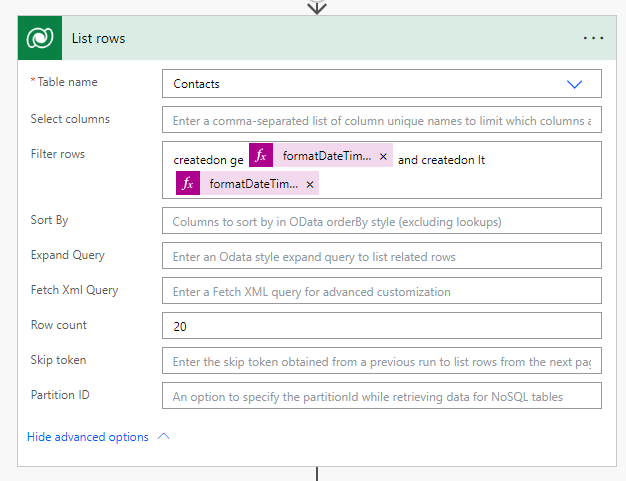
Task: Remove the second formatDateTime expression token
Action: coord(310,185)
